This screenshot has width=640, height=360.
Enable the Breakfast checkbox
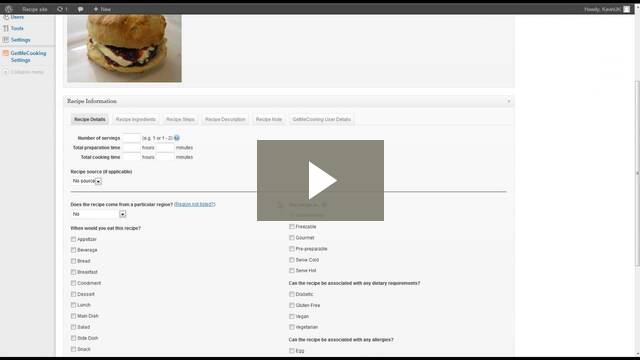73,272
